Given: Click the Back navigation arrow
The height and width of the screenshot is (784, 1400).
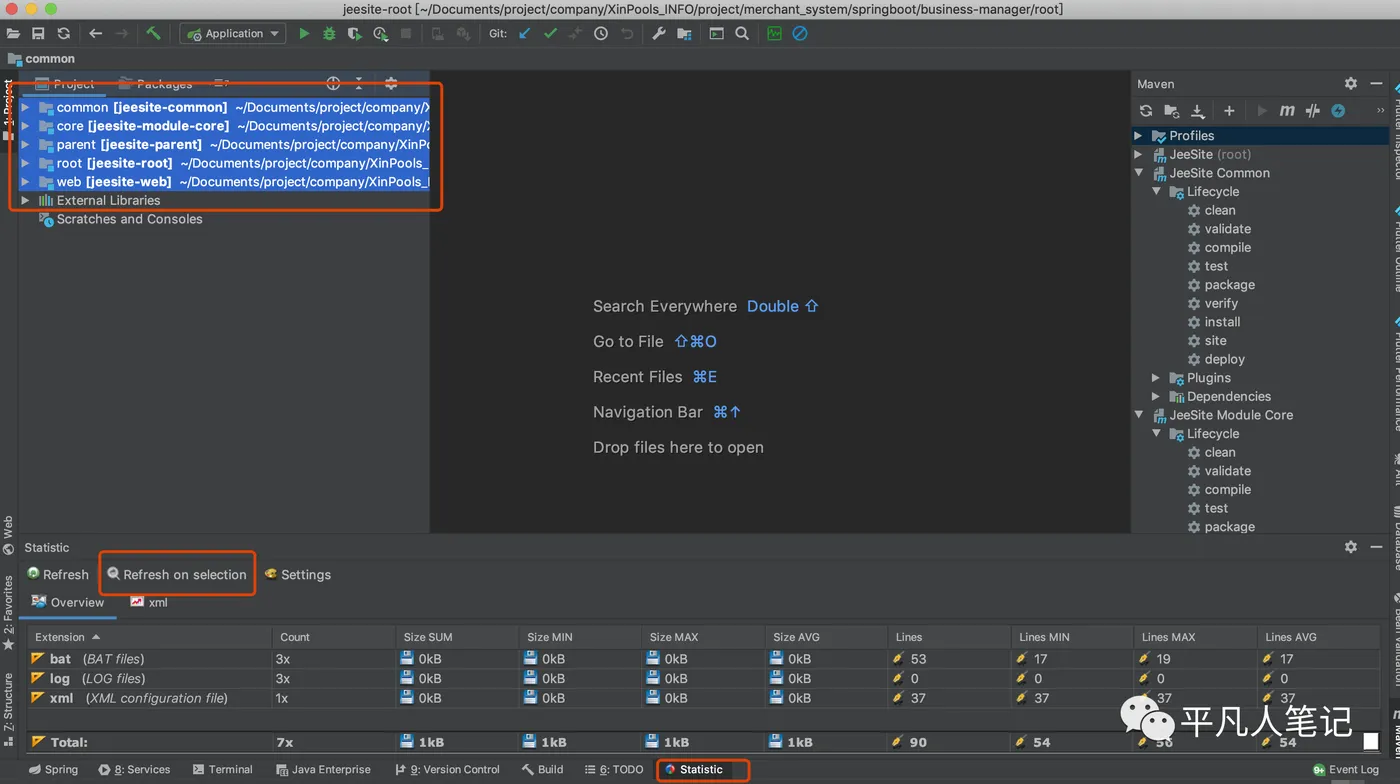Looking at the screenshot, I should tap(96, 34).
